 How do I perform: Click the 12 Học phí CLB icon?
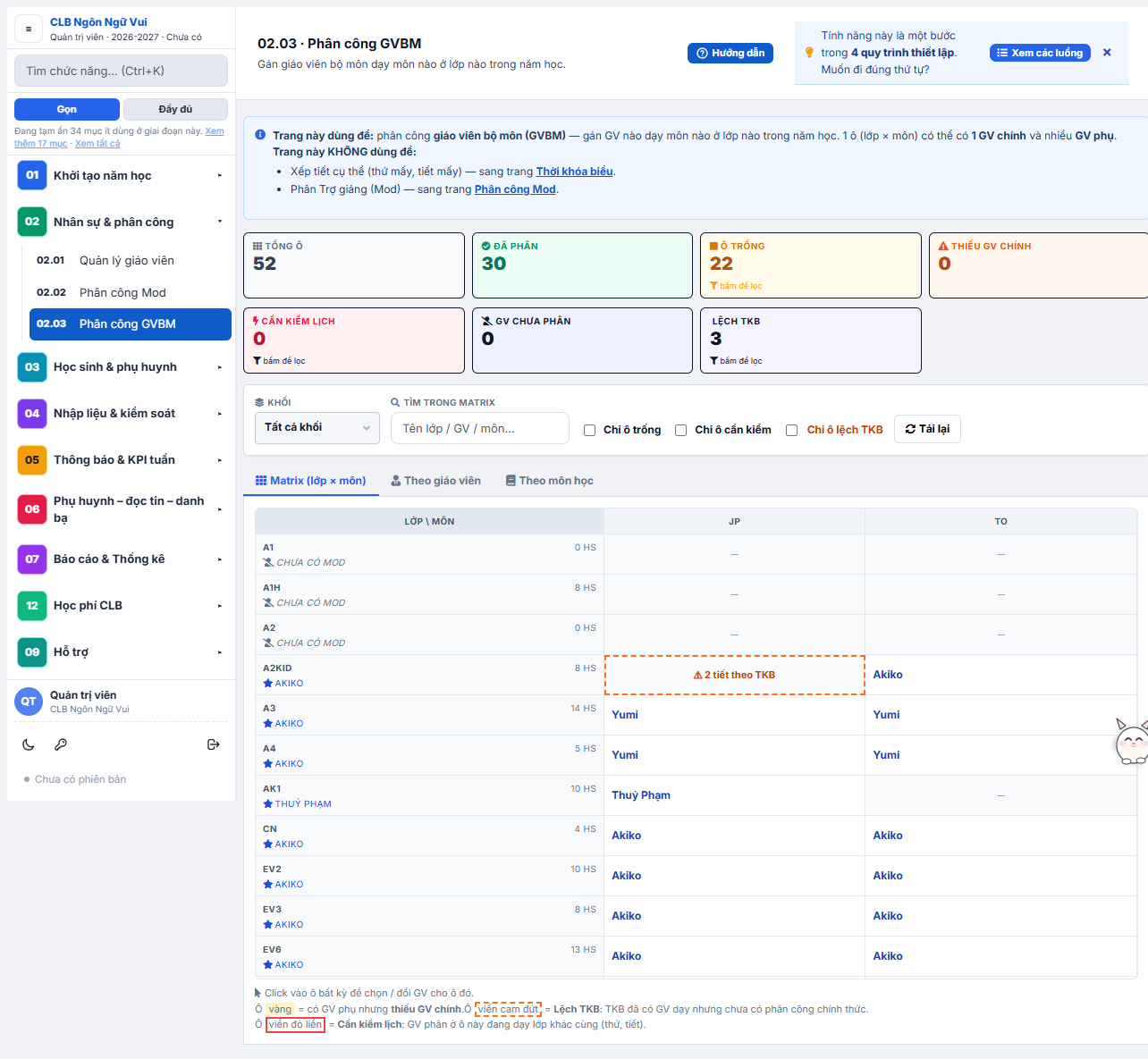pos(32,606)
